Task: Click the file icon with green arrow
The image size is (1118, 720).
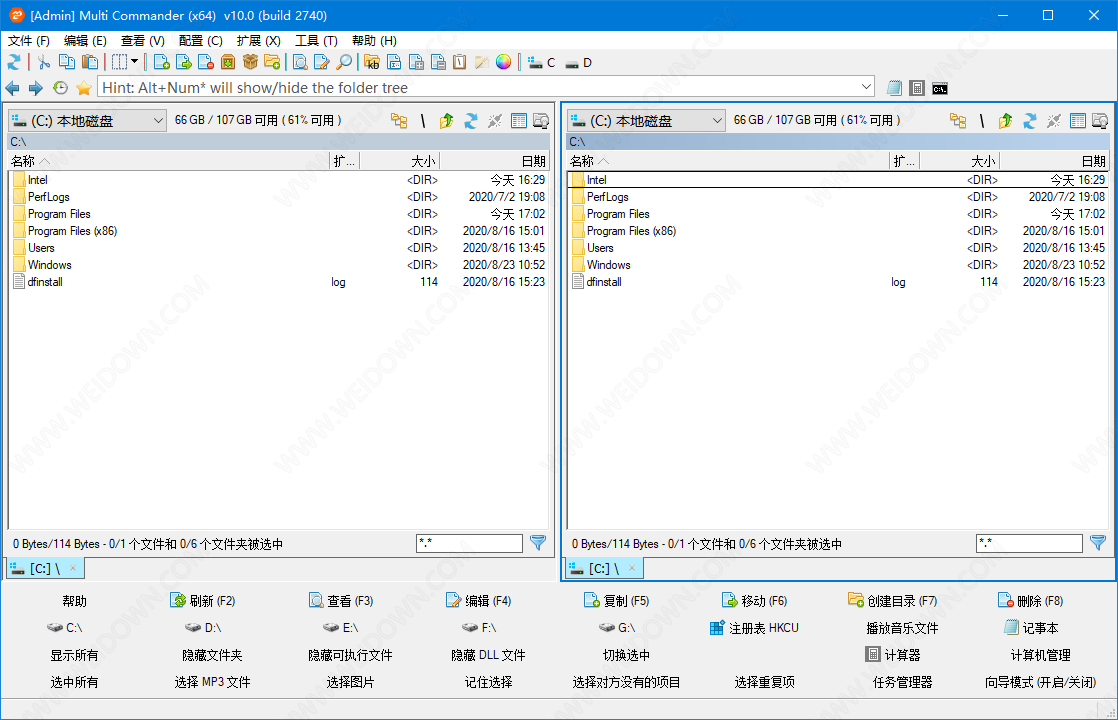Action: point(184,63)
